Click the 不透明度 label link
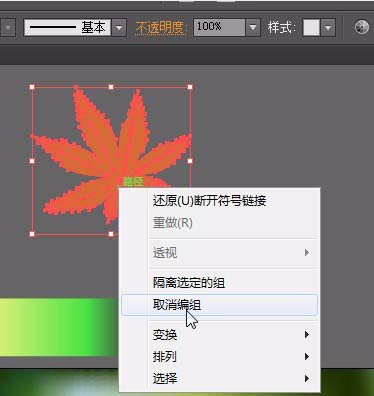 (x=160, y=27)
